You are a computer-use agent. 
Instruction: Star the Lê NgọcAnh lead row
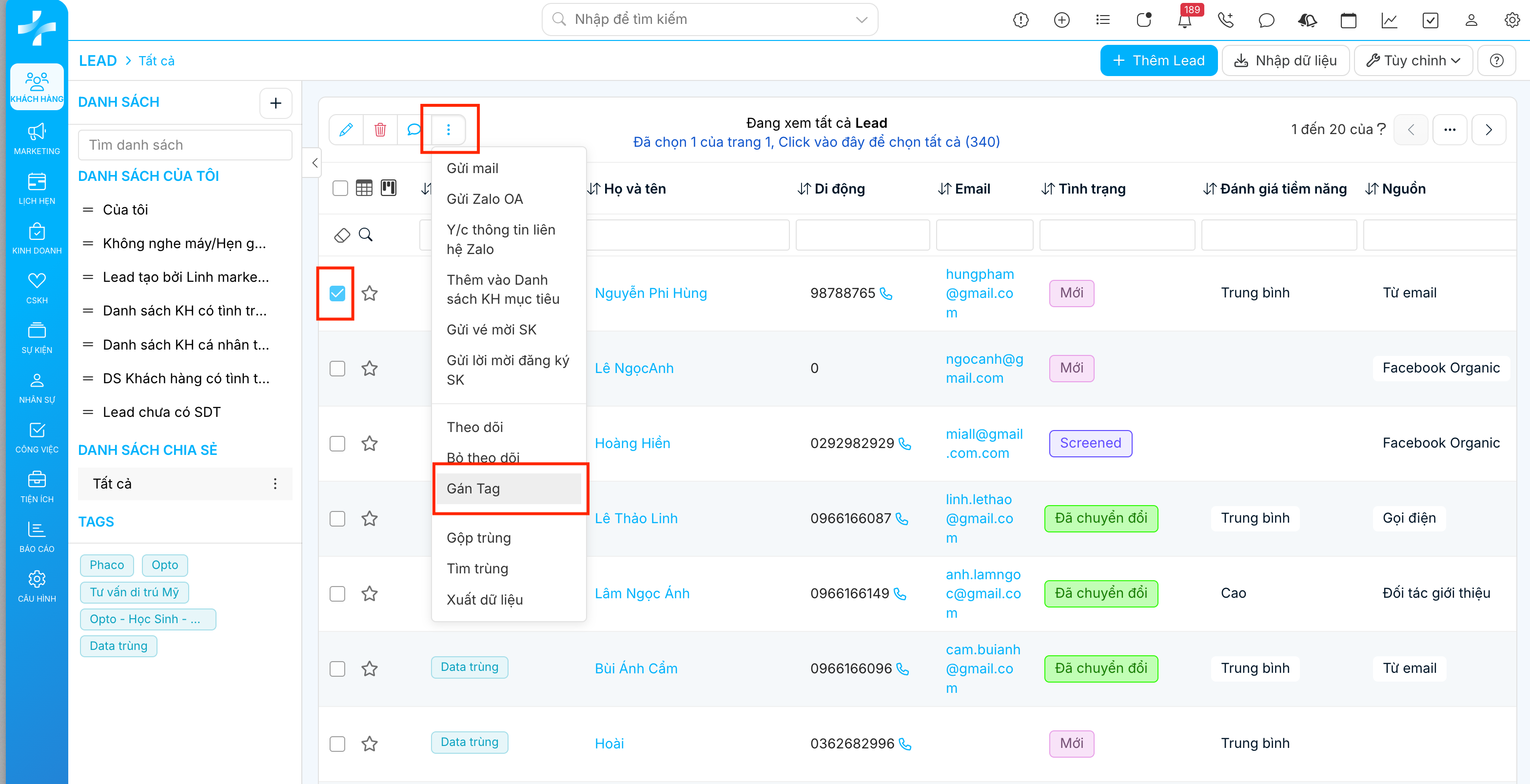tap(370, 368)
